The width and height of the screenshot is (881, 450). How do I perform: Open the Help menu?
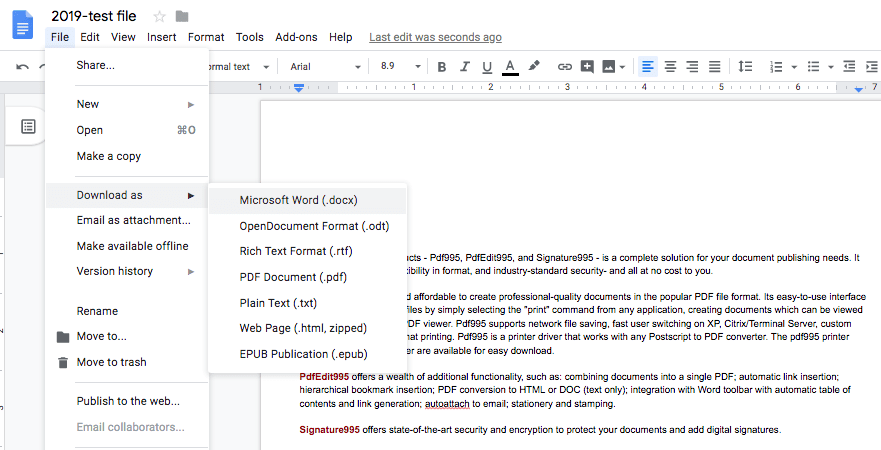click(340, 37)
